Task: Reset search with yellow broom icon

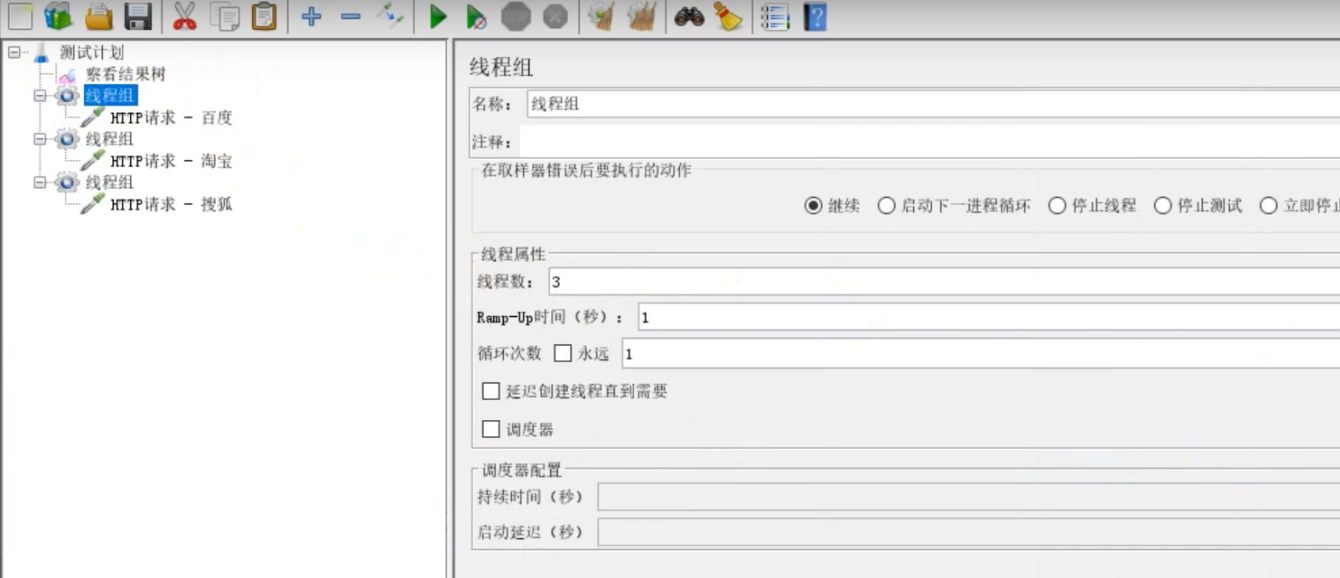Action: pyautogui.click(x=728, y=15)
